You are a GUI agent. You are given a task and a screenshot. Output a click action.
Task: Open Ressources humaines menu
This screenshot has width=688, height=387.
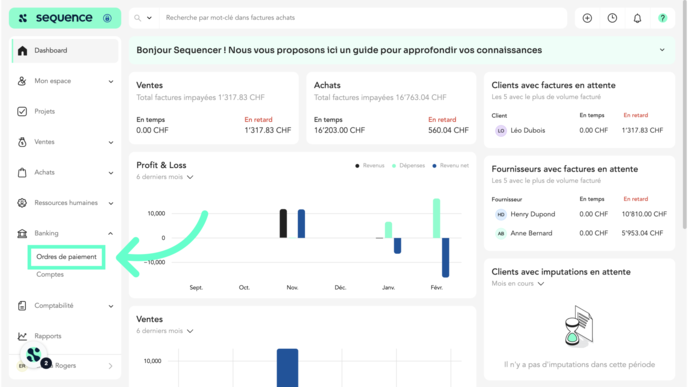pyautogui.click(x=66, y=203)
